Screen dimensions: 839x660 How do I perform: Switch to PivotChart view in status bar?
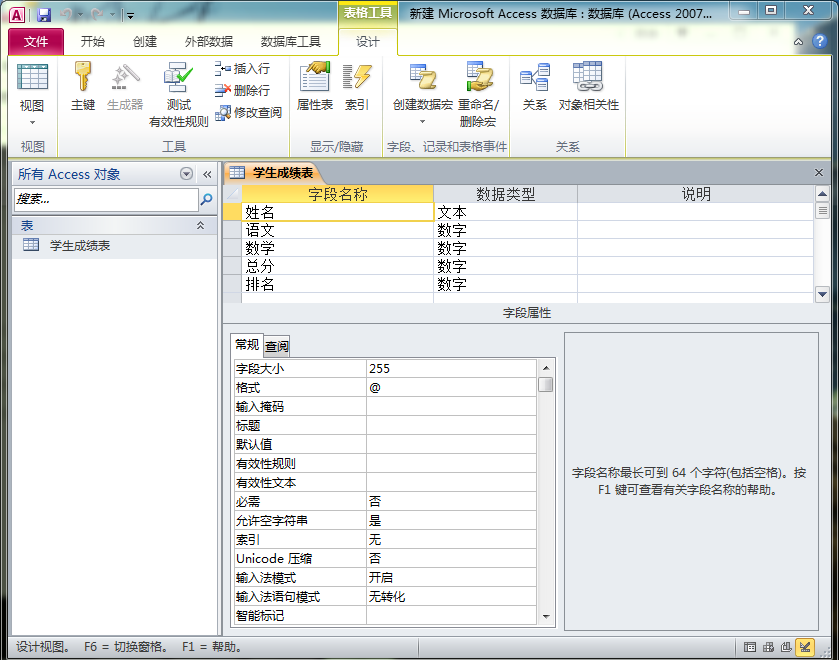click(786, 647)
